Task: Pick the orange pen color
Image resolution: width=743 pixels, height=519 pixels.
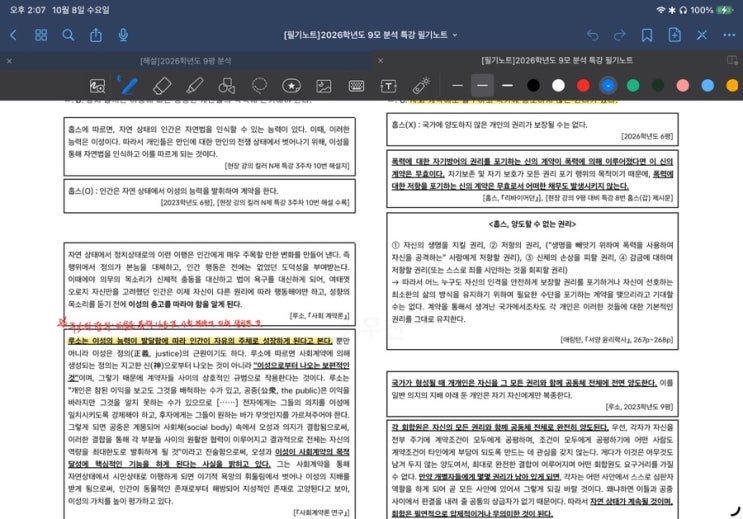Action: pyautogui.click(x=733, y=86)
